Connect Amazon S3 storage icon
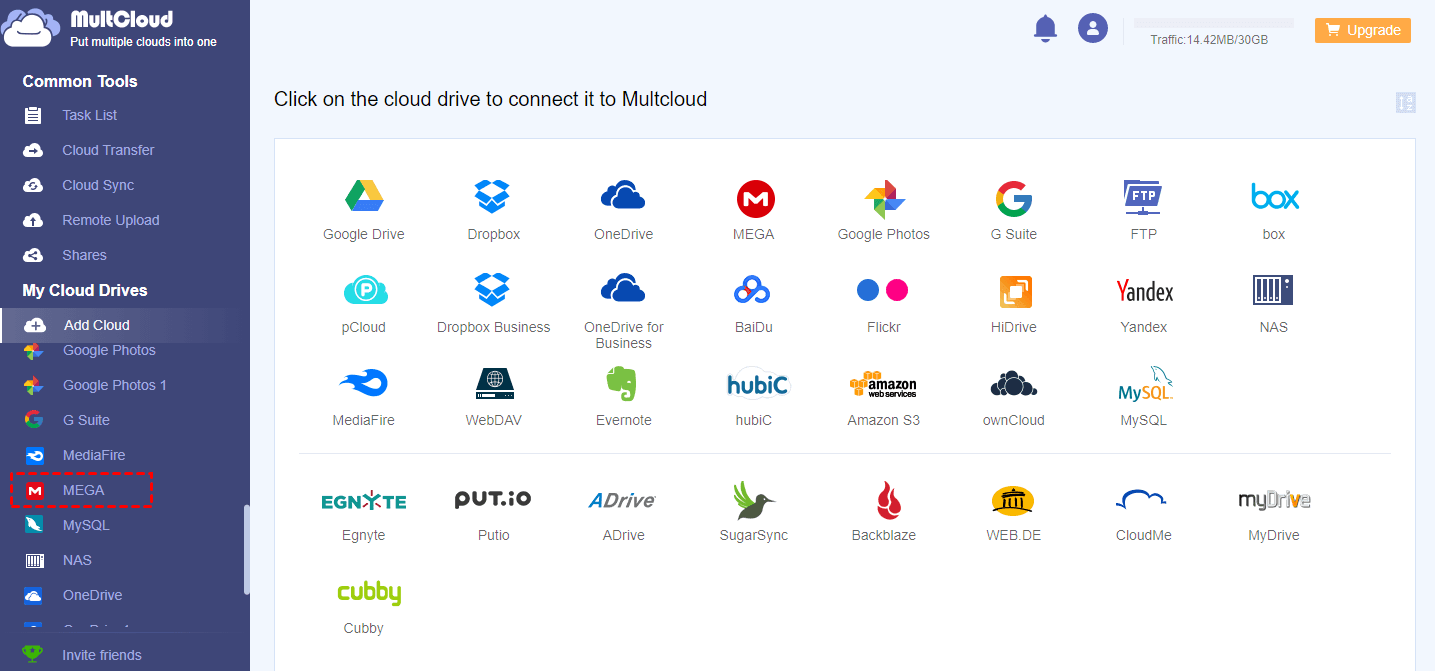Screen dimensions: 1435x671 tap(883, 385)
